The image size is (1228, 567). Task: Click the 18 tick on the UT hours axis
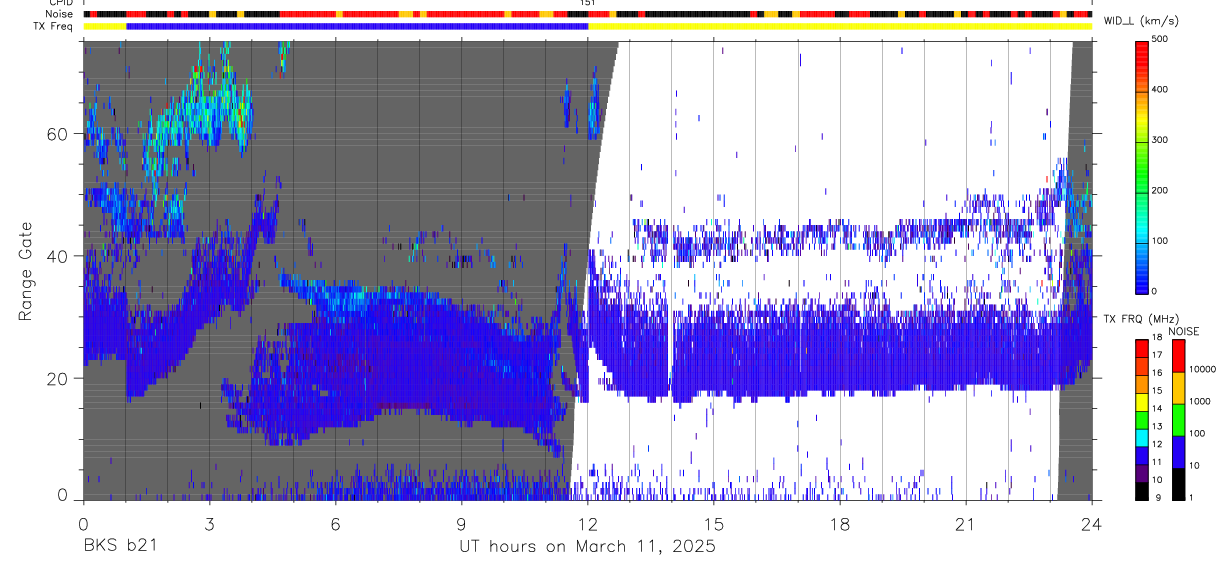click(840, 523)
